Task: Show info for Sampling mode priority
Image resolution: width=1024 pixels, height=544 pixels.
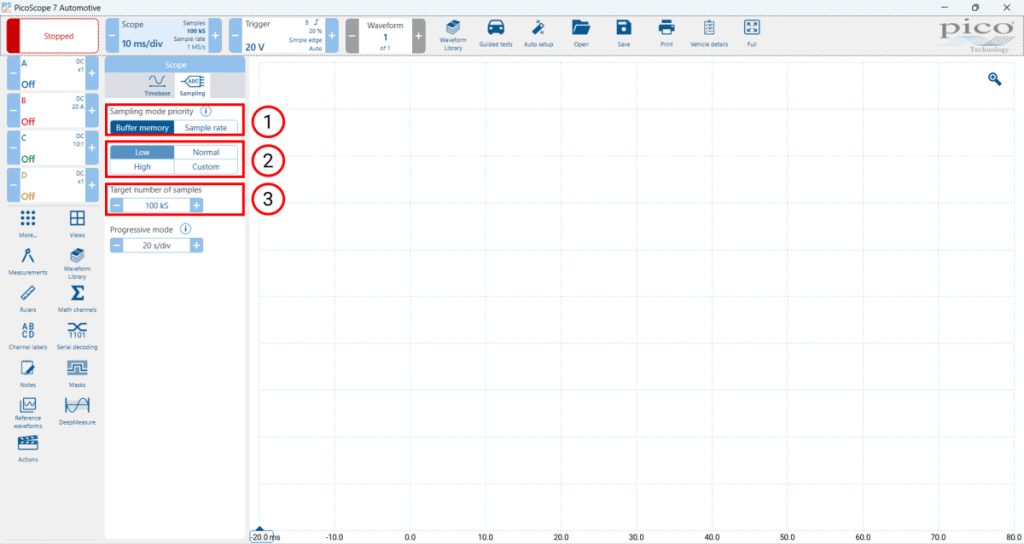Action: pyautogui.click(x=206, y=111)
